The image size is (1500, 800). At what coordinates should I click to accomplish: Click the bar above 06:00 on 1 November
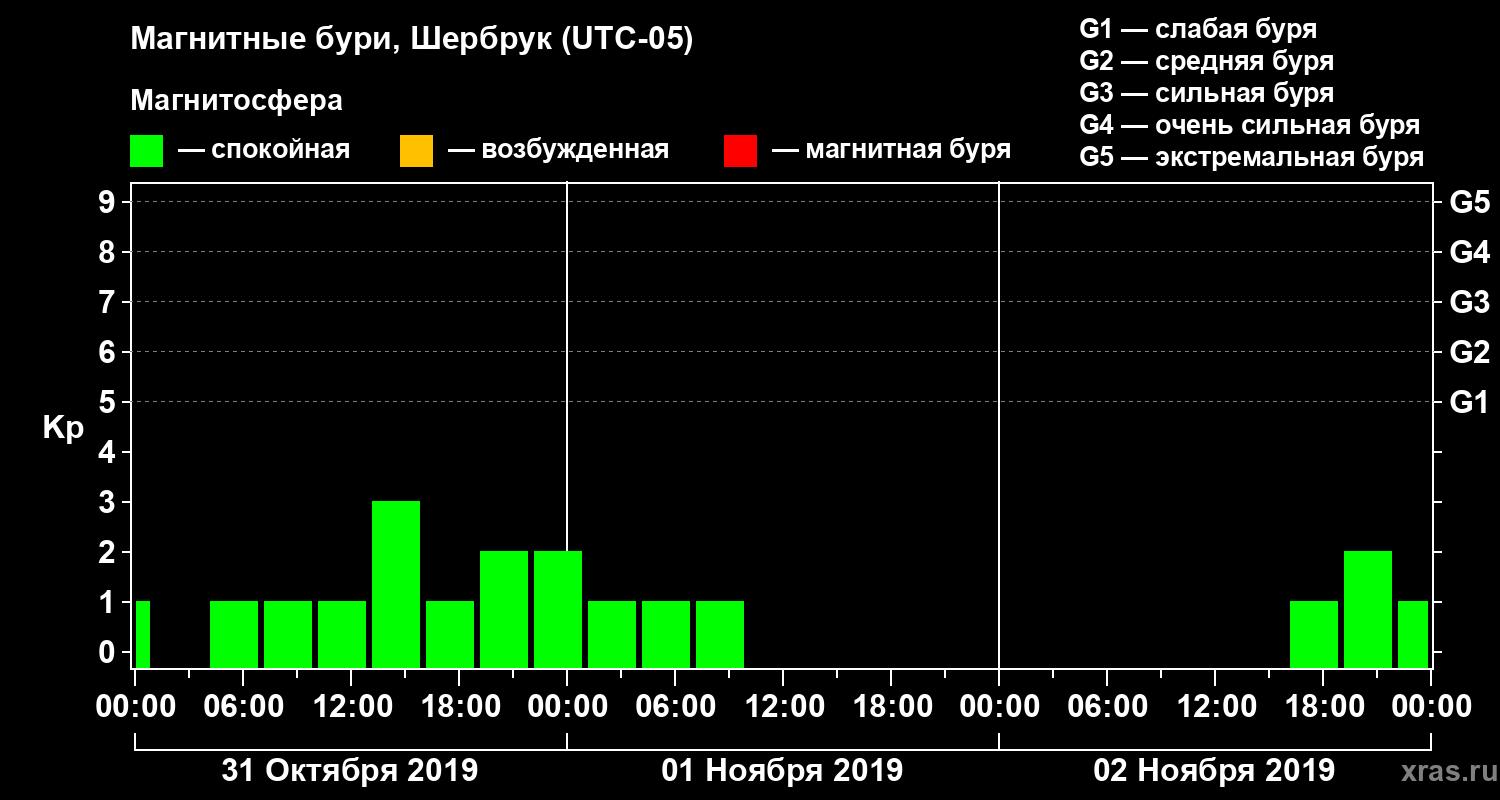(x=666, y=635)
